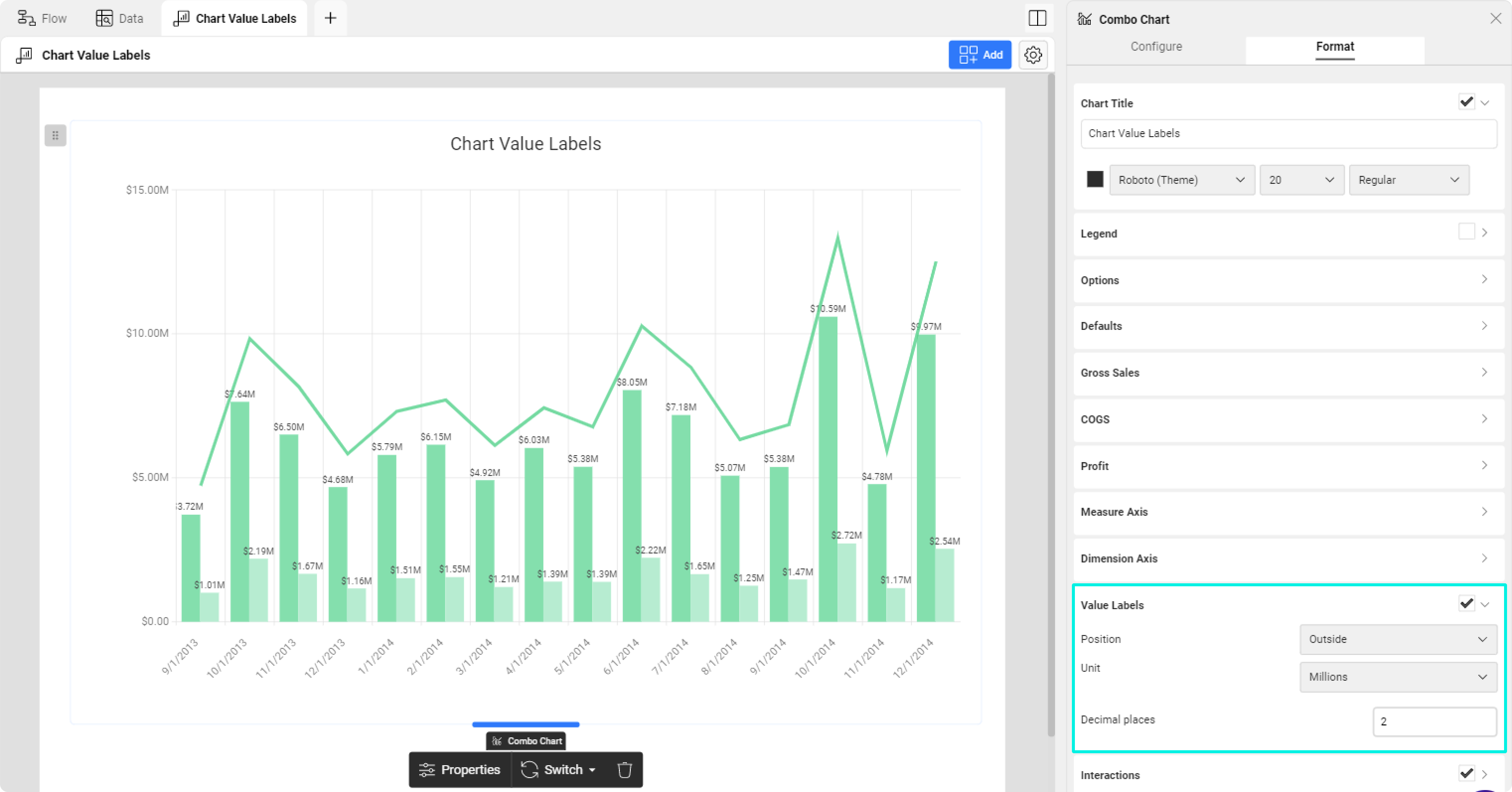Click the black title color swatch
The image size is (1512, 792).
[1095, 179]
